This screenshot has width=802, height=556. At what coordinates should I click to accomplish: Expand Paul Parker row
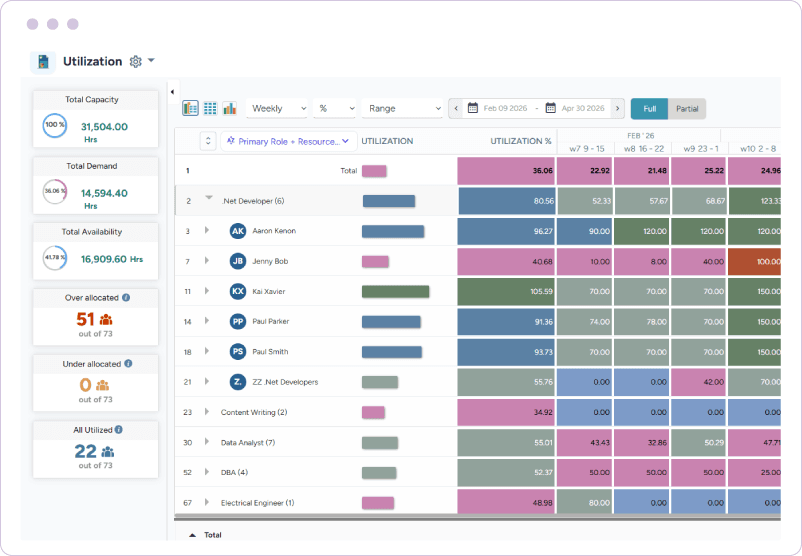point(207,321)
